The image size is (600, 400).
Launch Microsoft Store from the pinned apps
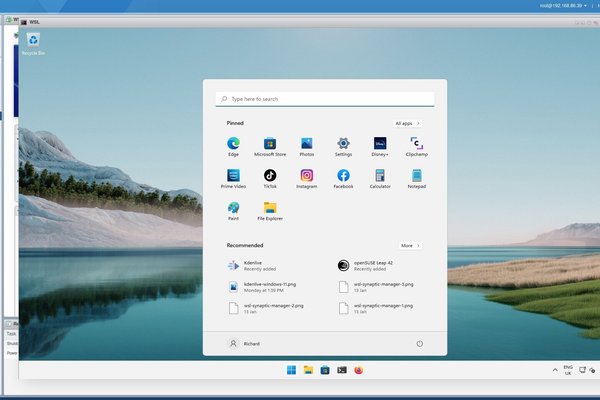(x=270, y=147)
